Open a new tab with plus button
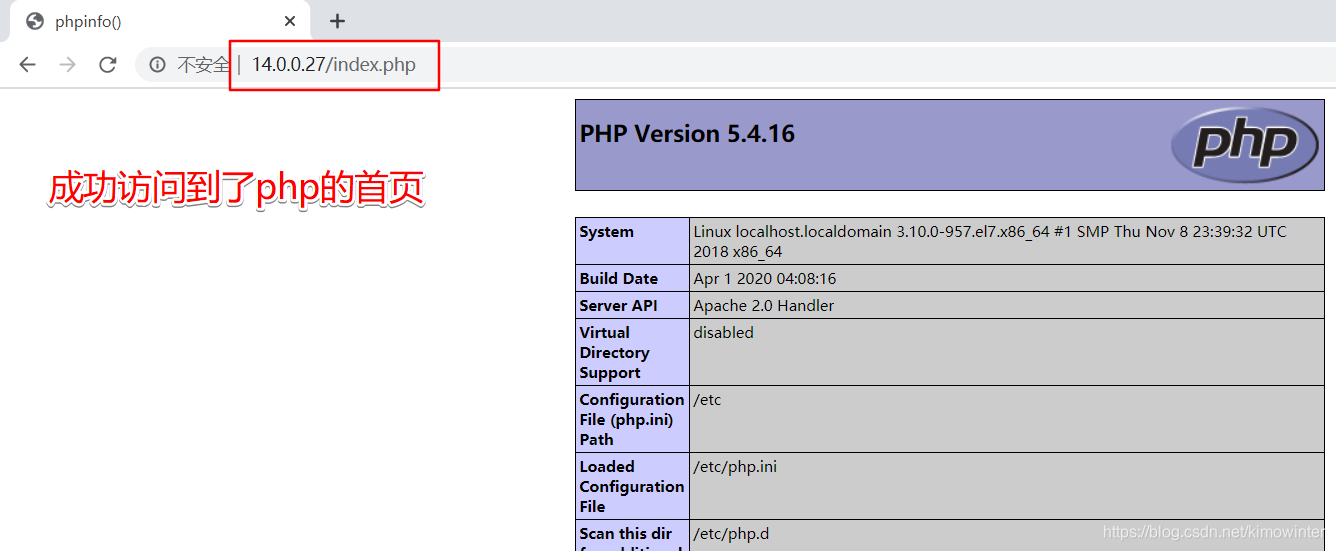1336x551 pixels. 337,21
